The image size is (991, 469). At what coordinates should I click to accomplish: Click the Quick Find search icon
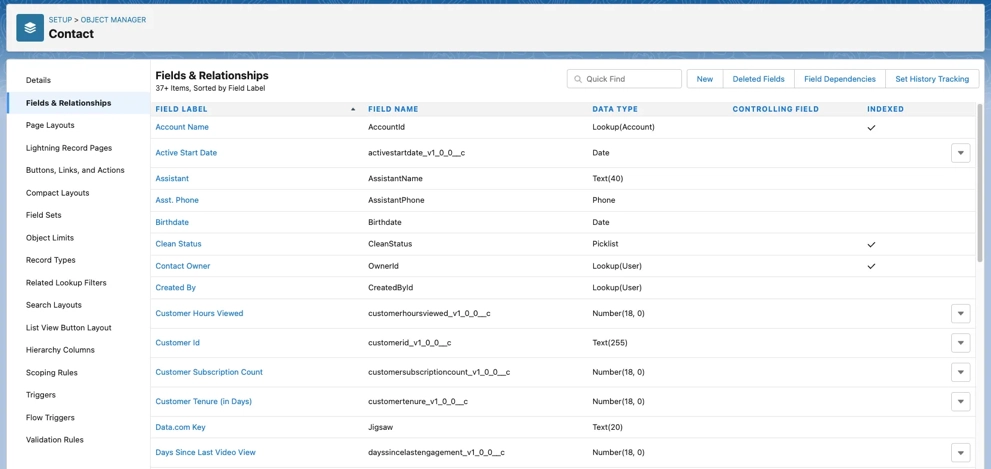click(x=578, y=79)
